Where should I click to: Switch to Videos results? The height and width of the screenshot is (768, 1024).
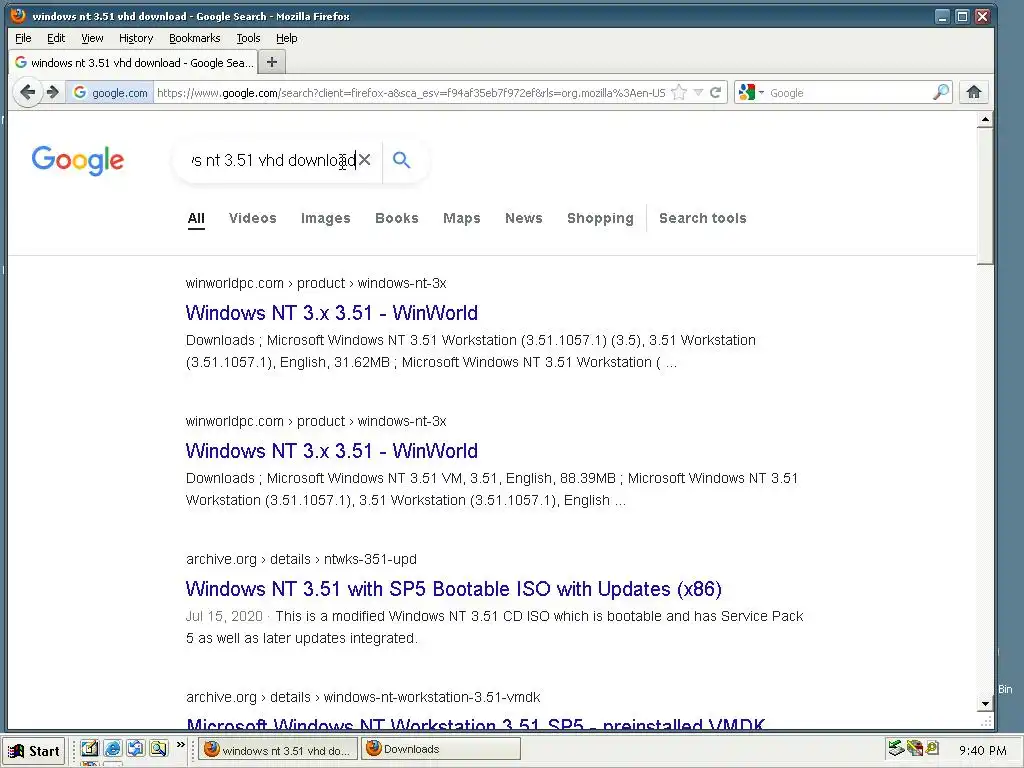[x=253, y=218]
